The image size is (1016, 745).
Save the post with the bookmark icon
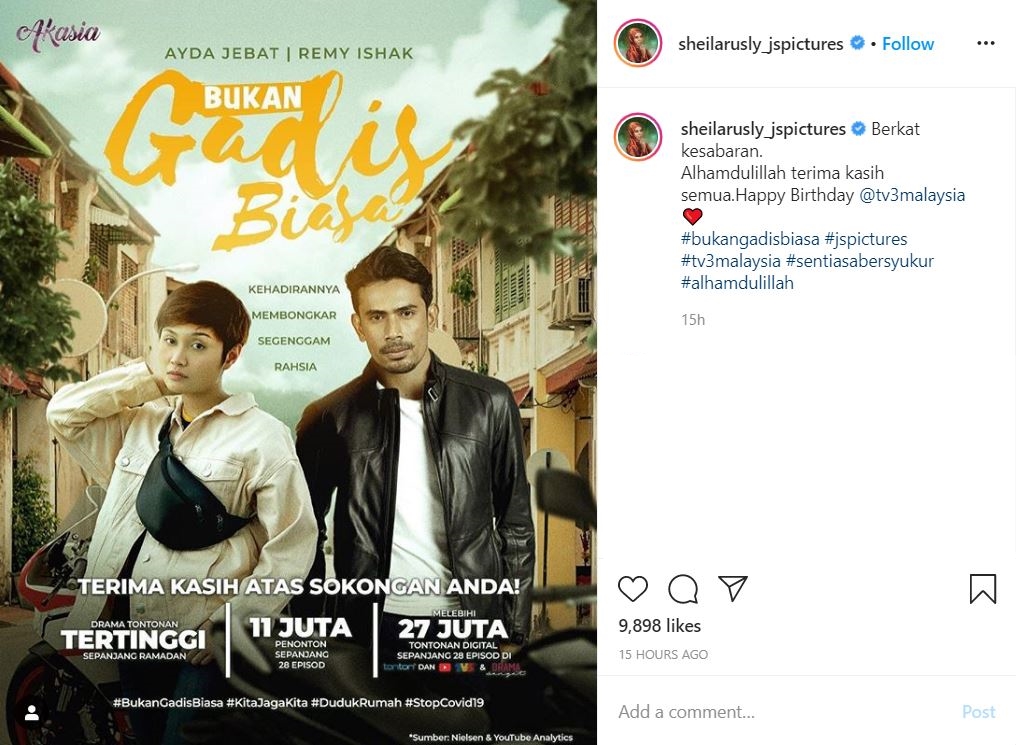982,588
